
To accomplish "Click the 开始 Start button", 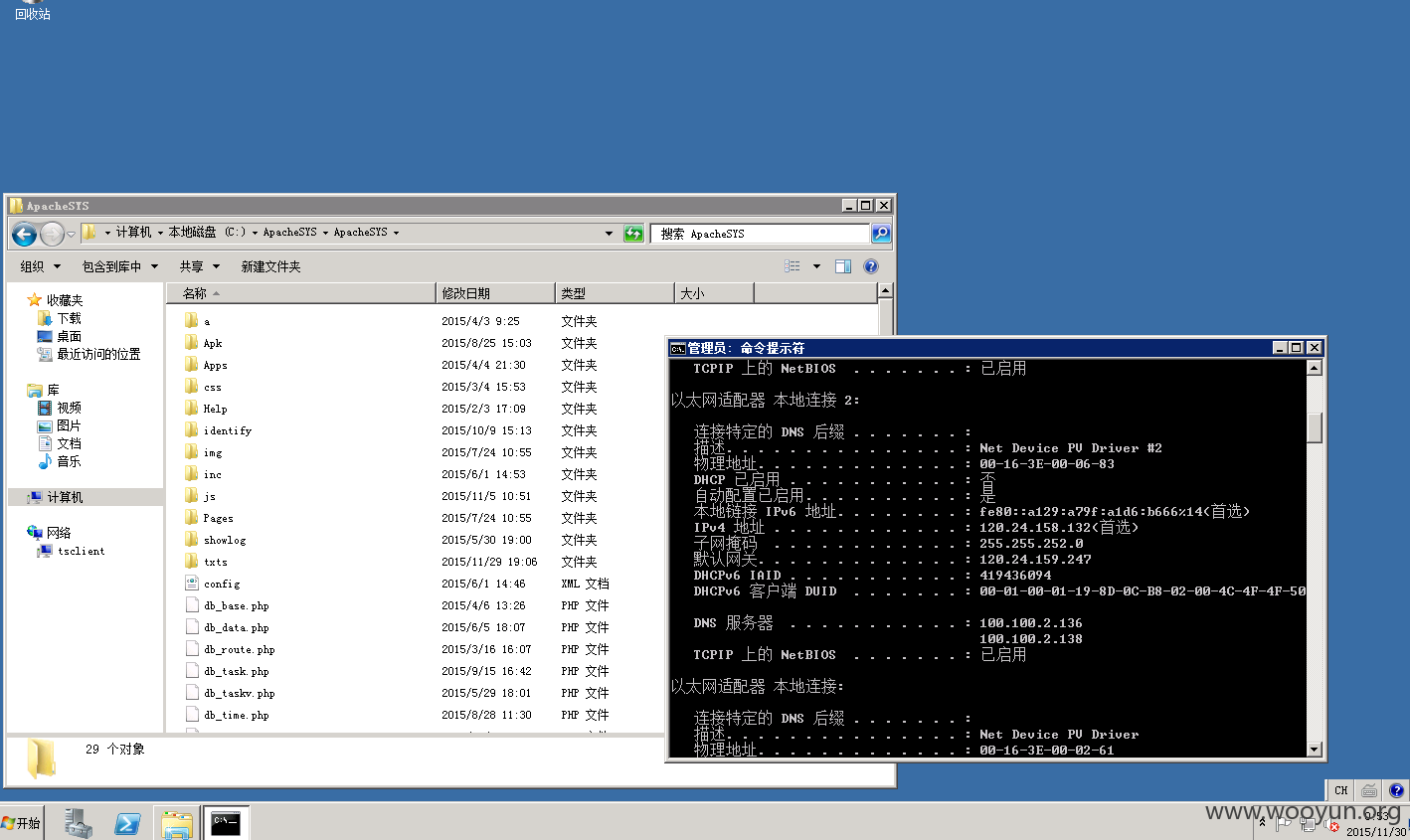I will pos(22,823).
